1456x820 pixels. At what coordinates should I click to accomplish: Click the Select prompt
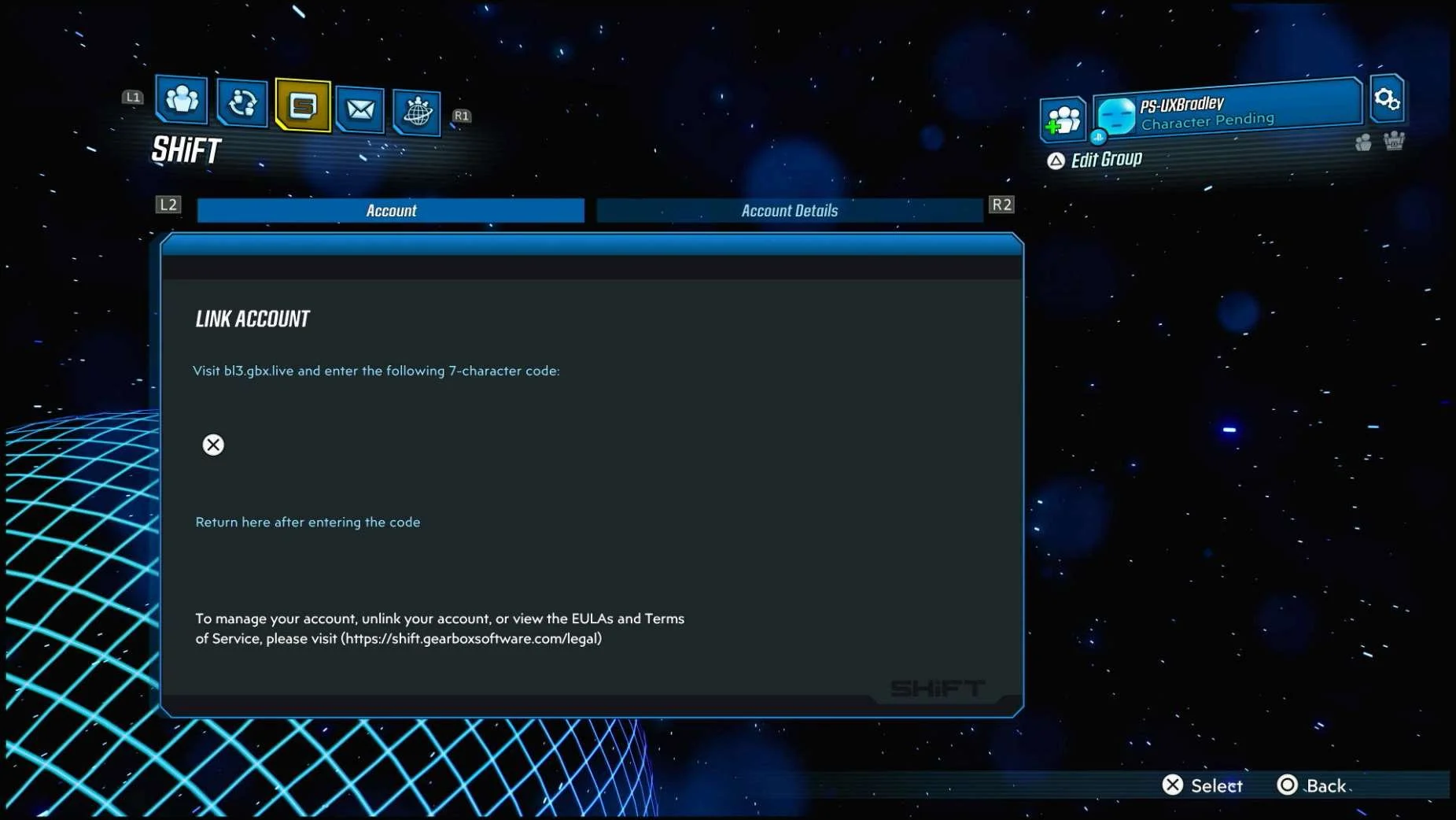pyautogui.click(x=1203, y=785)
